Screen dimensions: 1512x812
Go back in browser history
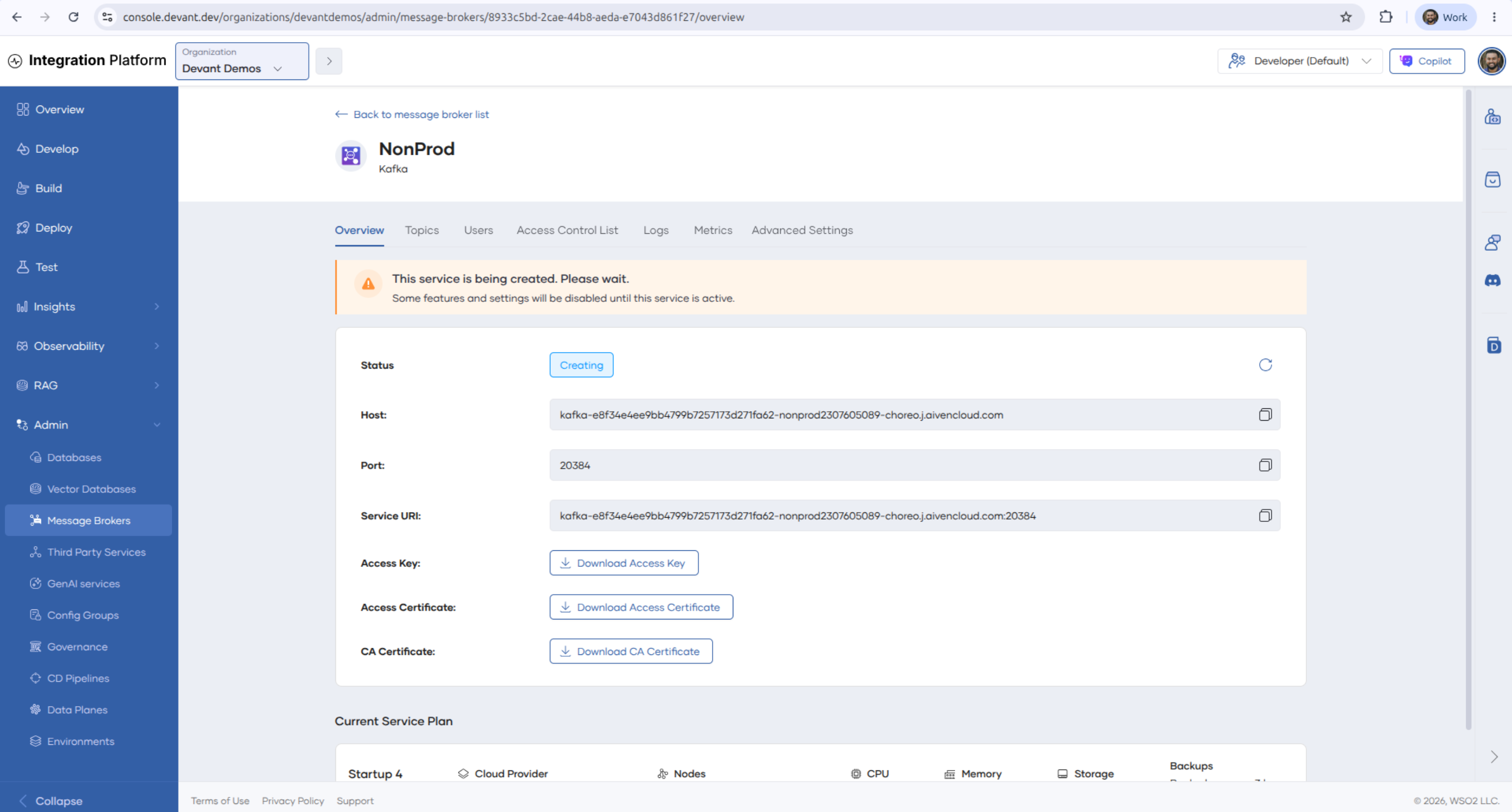click(x=17, y=17)
